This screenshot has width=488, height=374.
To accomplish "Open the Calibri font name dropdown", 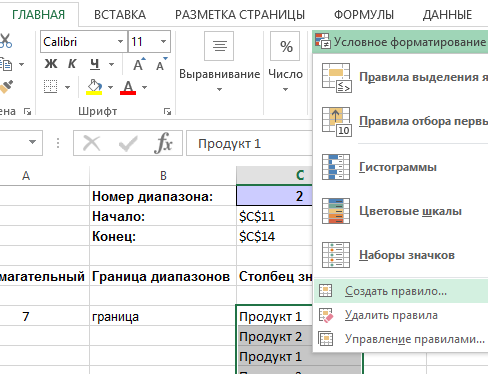I will pyautogui.click(x=120, y=42).
